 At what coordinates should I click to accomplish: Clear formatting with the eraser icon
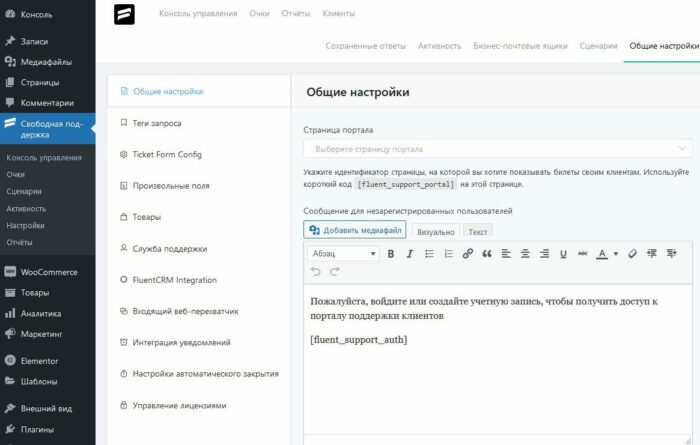tap(632, 254)
